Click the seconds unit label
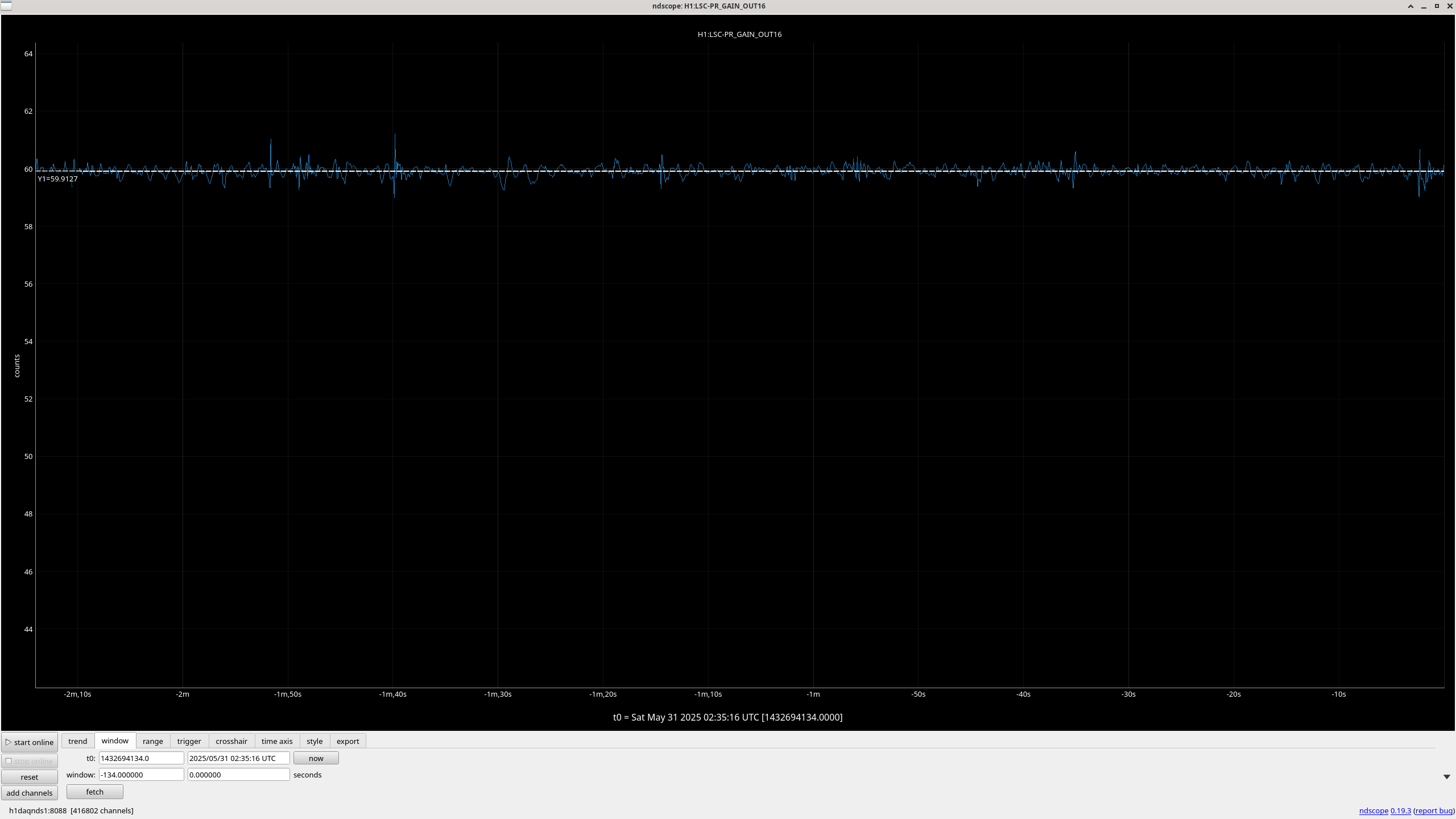 [x=308, y=775]
